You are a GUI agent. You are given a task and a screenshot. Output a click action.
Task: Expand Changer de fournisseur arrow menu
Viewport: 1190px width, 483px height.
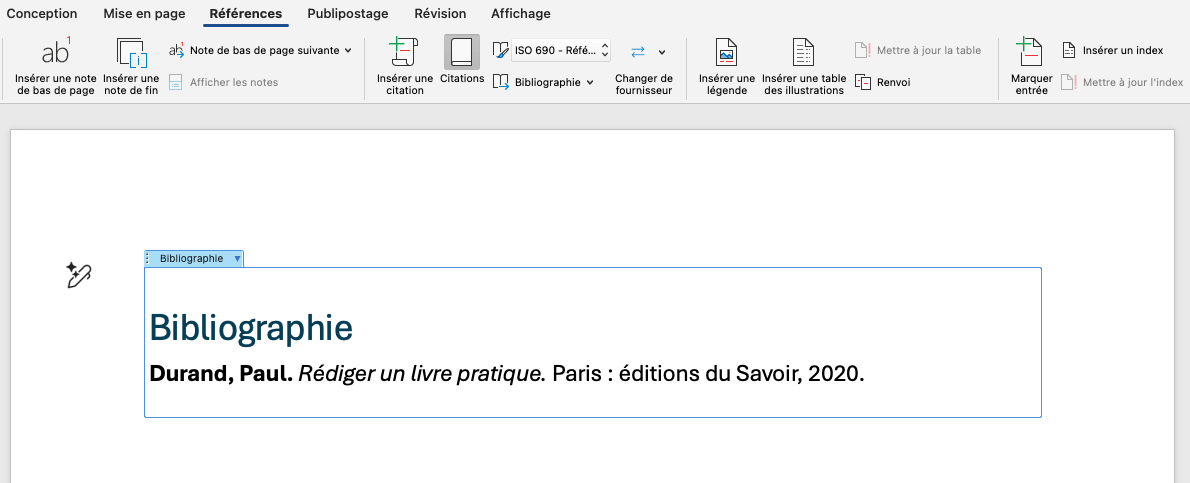(x=662, y=52)
